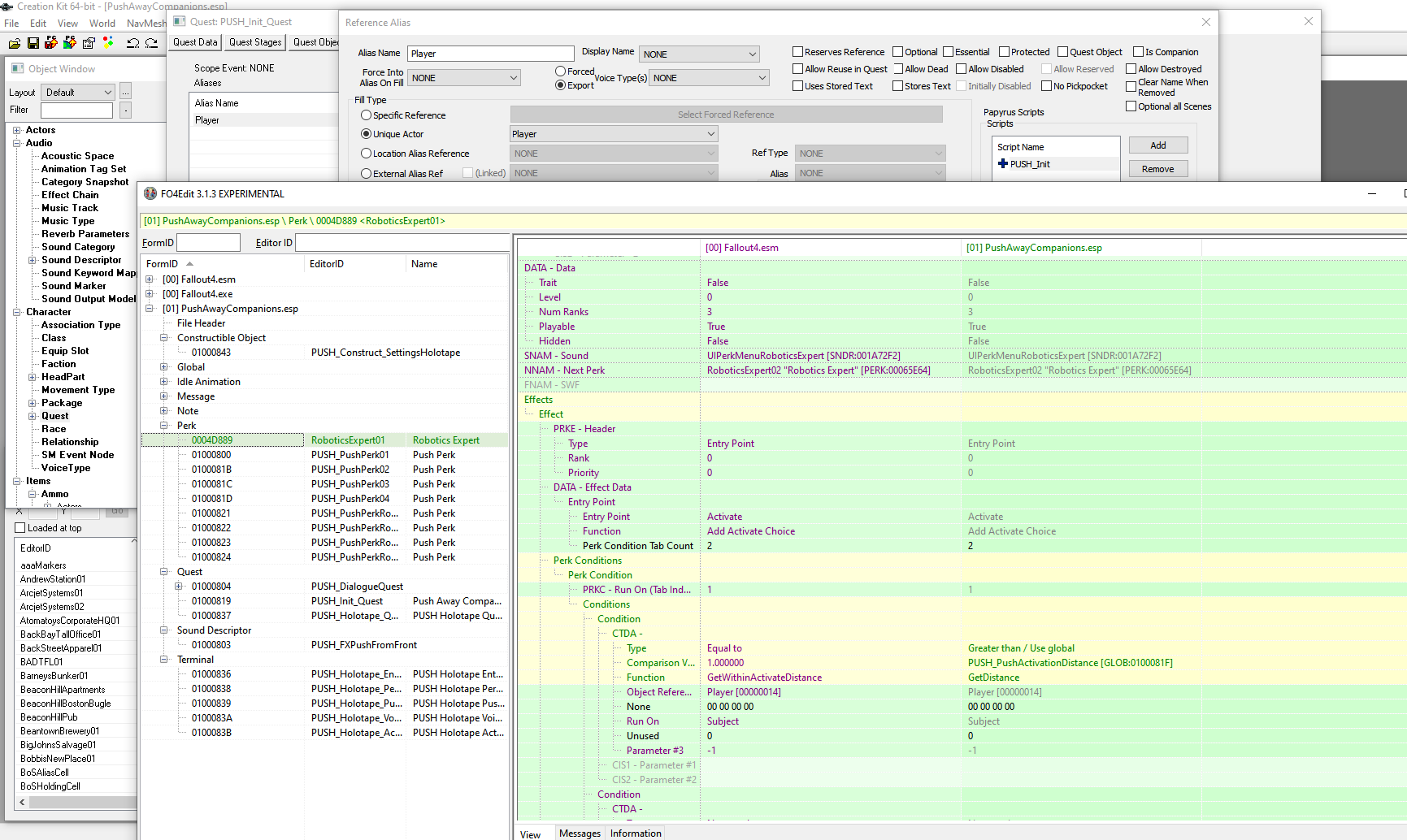Image resolution: width=1407 pixels, height=840 pixels.
Task: Select the Specific Reference radio button
Action: pyautogui.click(x=367, y=115)
